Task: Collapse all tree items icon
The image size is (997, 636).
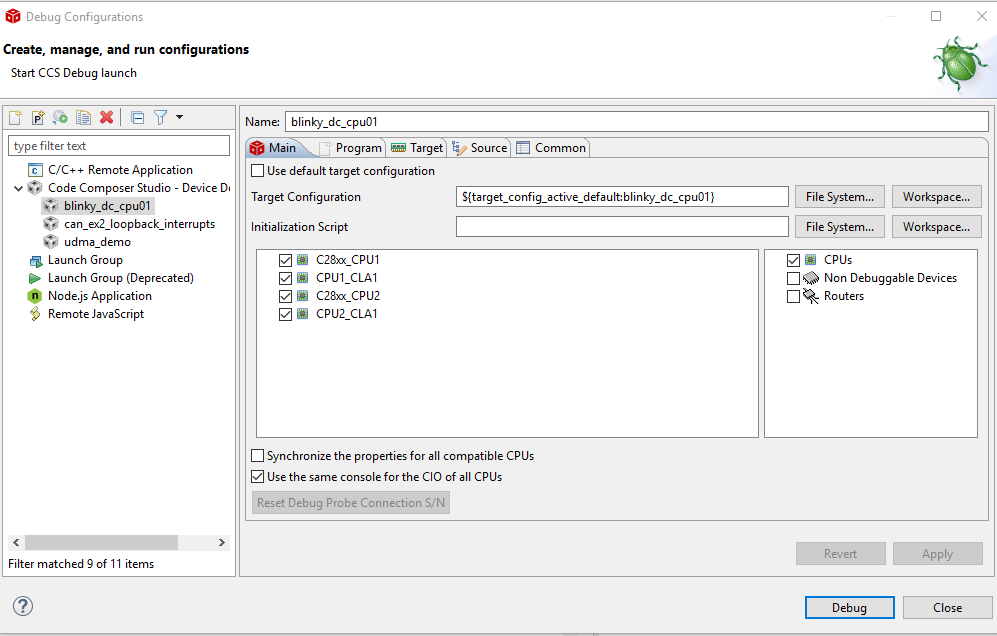Action: pos(138,118)
